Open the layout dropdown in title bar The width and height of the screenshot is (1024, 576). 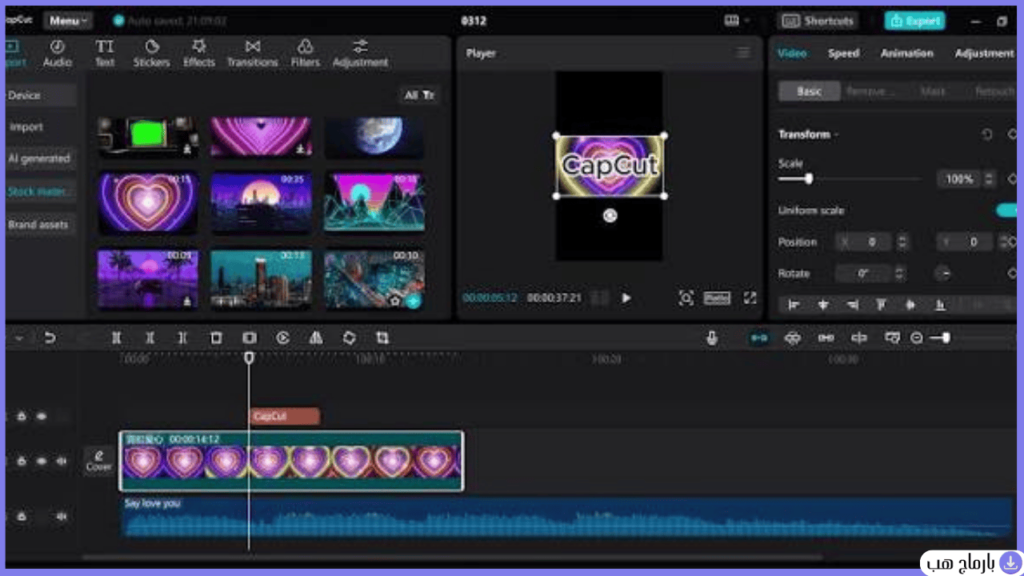pyautogui.click(x=736, y=21)
